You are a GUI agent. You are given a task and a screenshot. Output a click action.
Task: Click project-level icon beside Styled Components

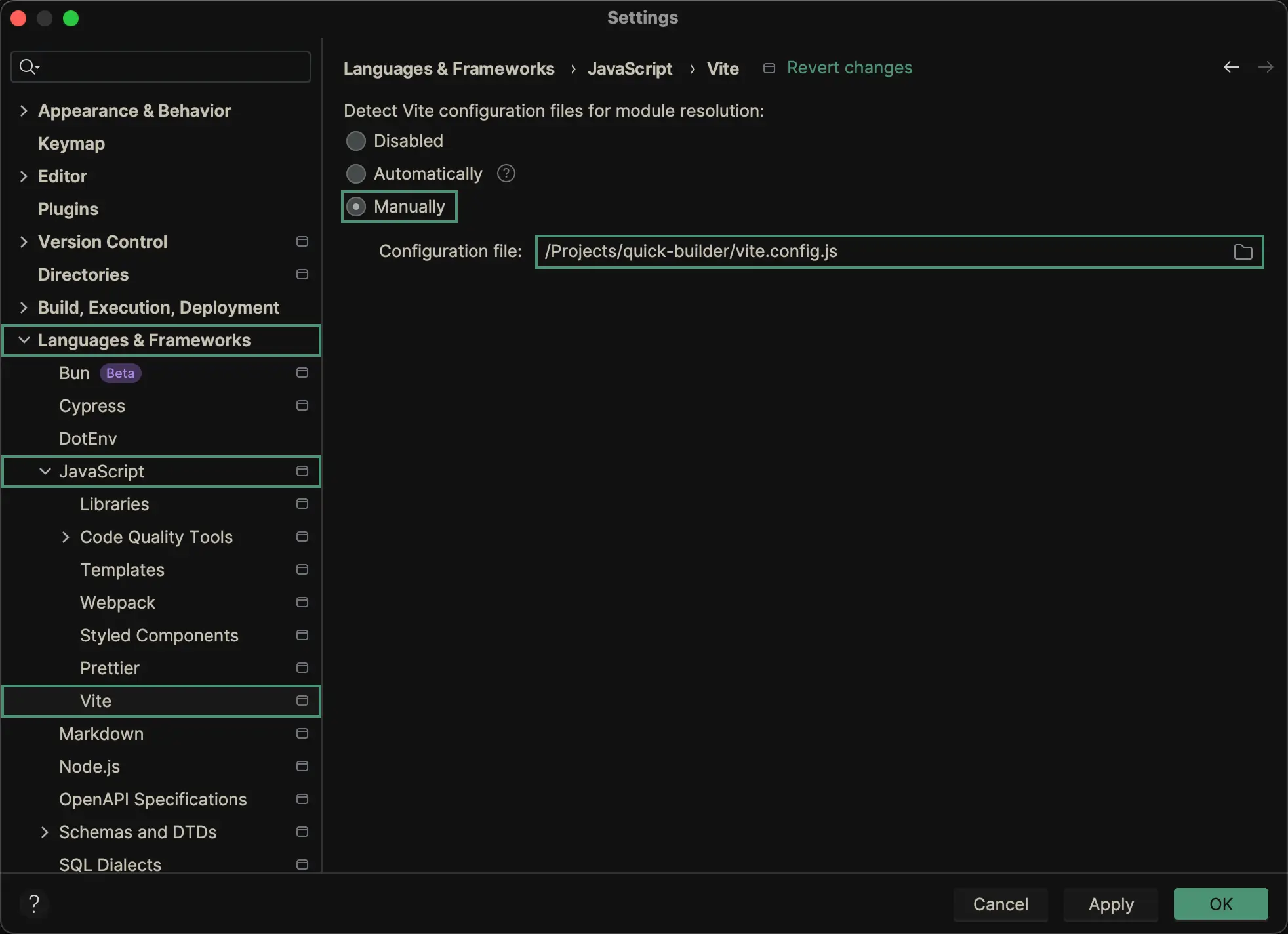pyautogui.click(x=302, y=635)
